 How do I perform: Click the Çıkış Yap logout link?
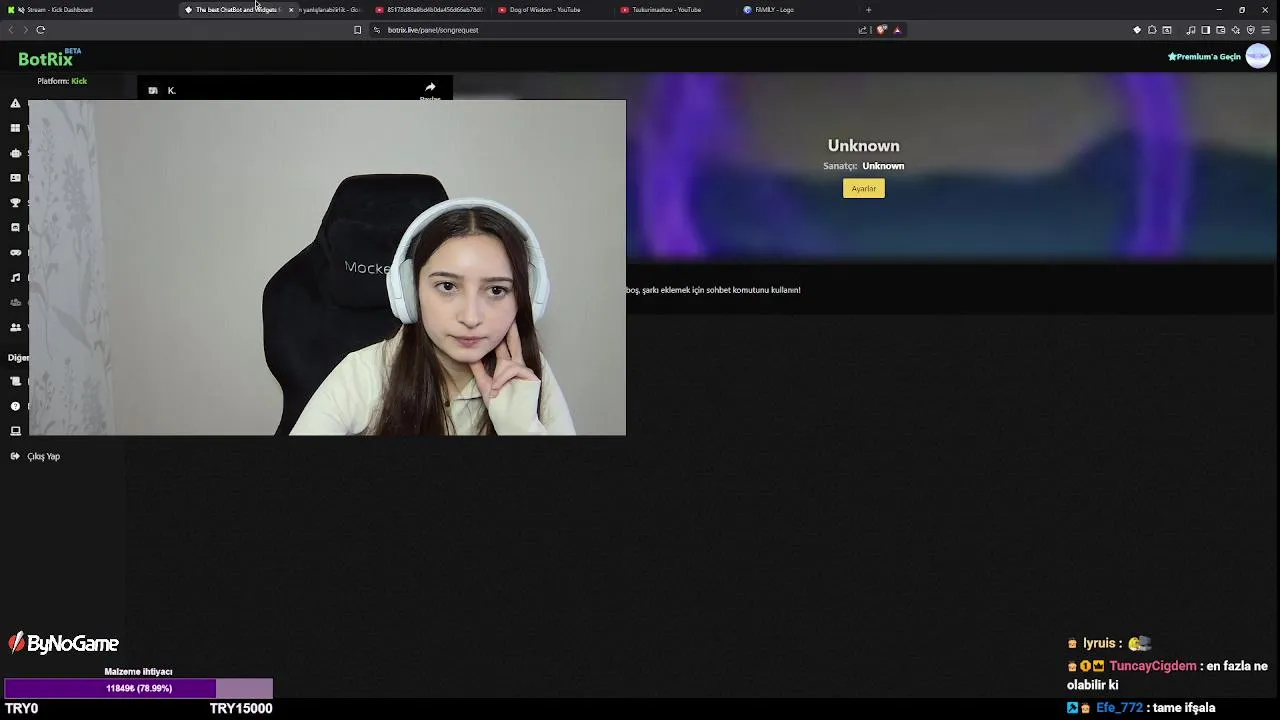point(36,456)
